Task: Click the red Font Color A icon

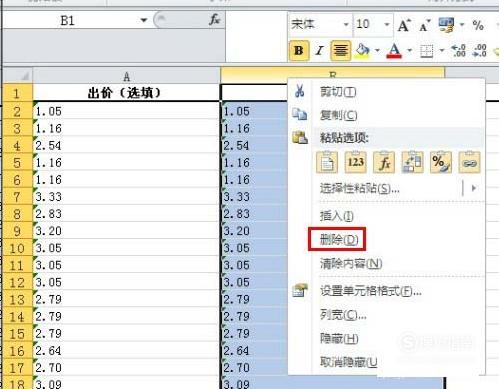Action: (x=394, y=51)
